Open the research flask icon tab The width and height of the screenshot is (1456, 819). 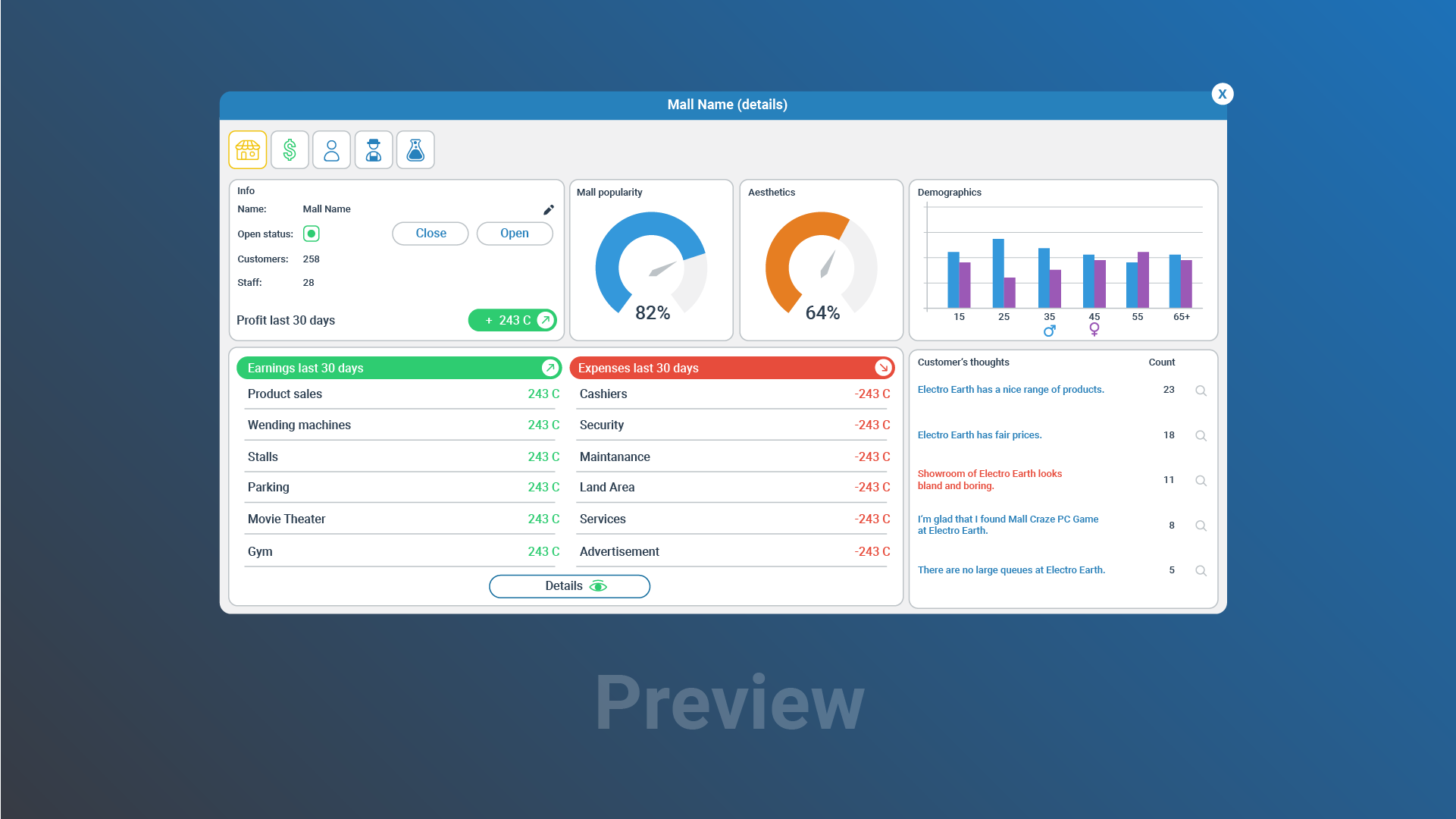click(x=415, y=149)
